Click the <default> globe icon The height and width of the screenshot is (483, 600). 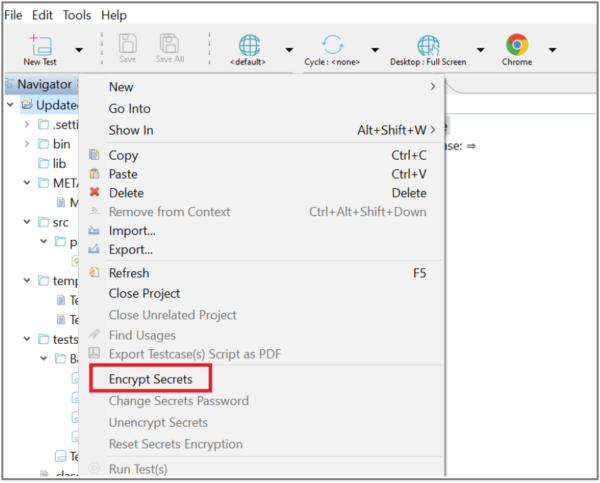(x=249, y=45)
